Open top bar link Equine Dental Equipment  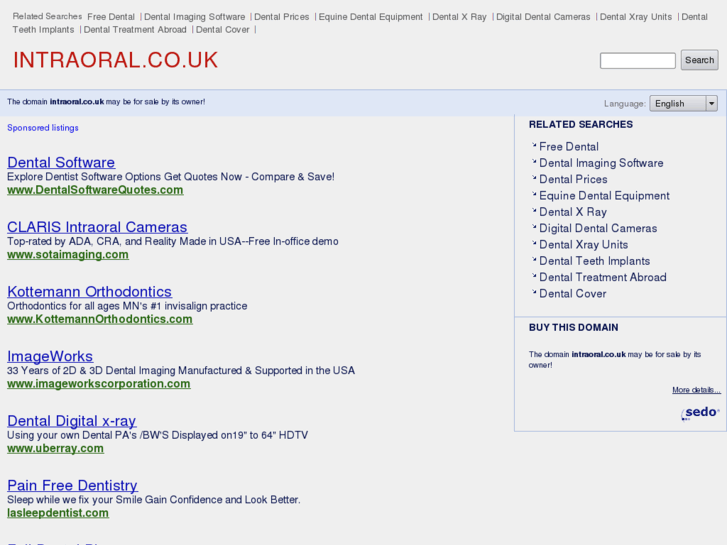[370, 17]
